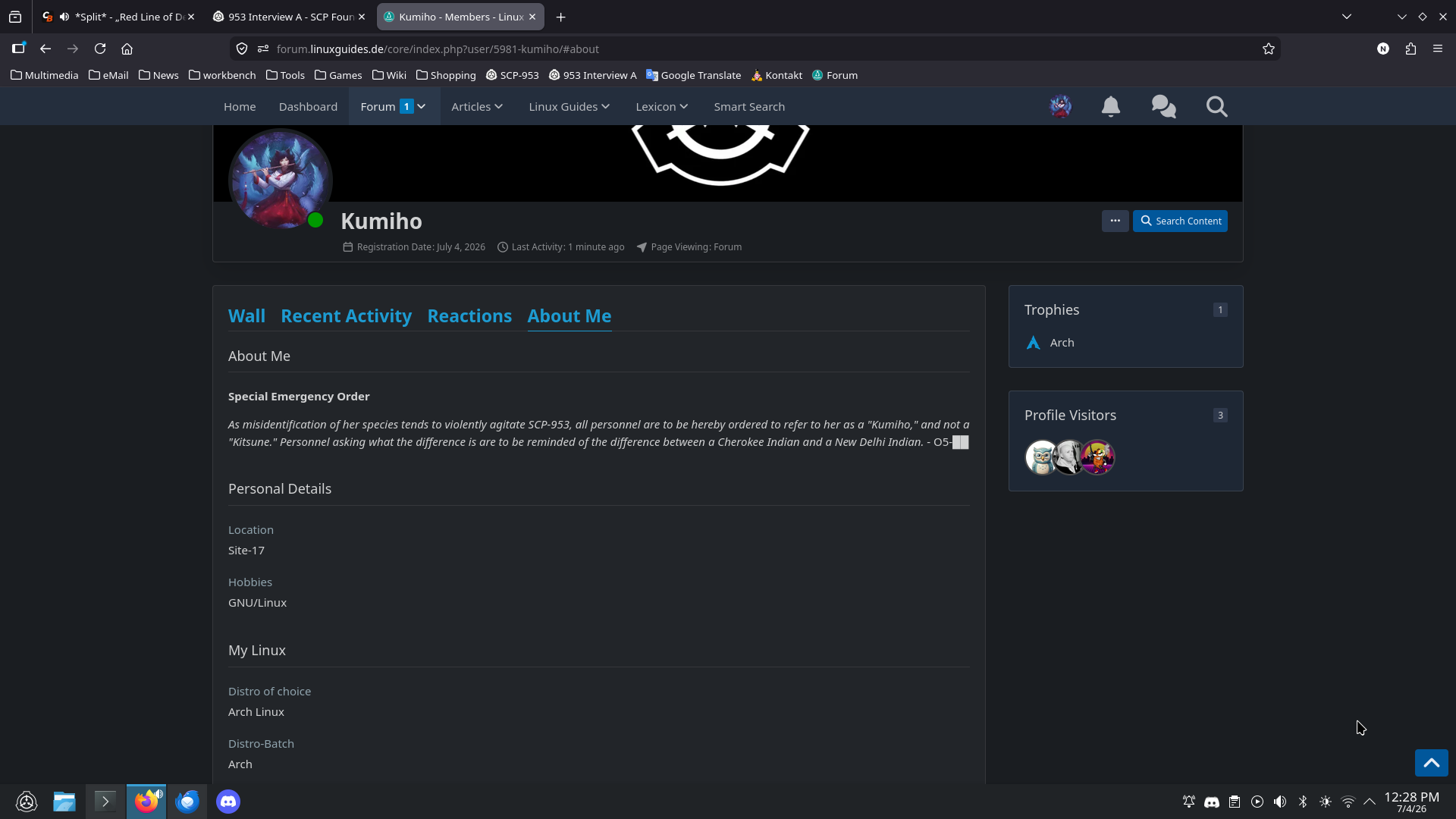Open the clipboard tray icon
Screen dimensions: 1456x819
coord(1235,802)
